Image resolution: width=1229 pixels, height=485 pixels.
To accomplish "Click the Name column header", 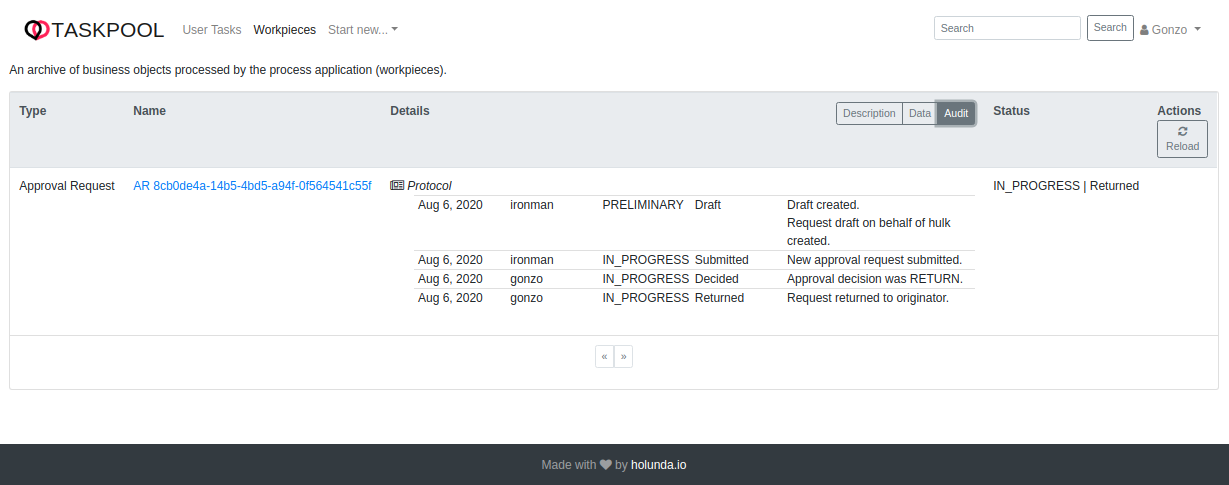I will point(149,111).
